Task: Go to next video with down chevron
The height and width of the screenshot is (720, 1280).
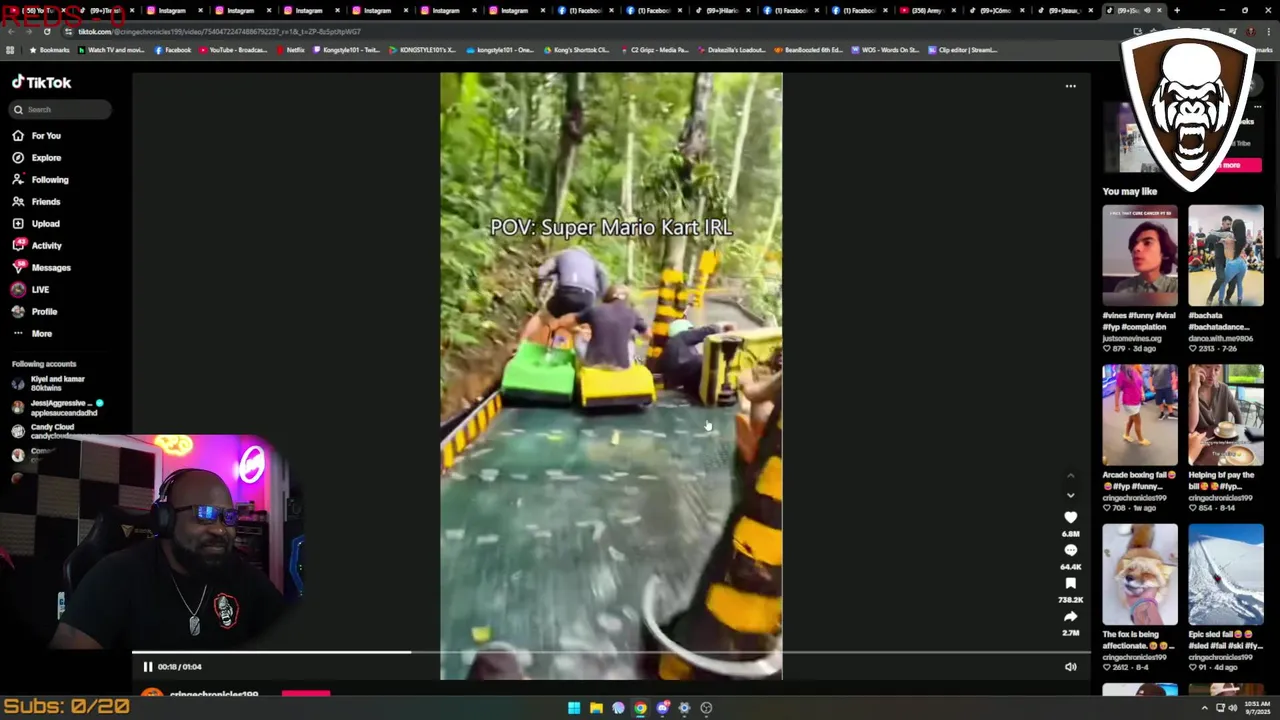Action: point(1070,496)
